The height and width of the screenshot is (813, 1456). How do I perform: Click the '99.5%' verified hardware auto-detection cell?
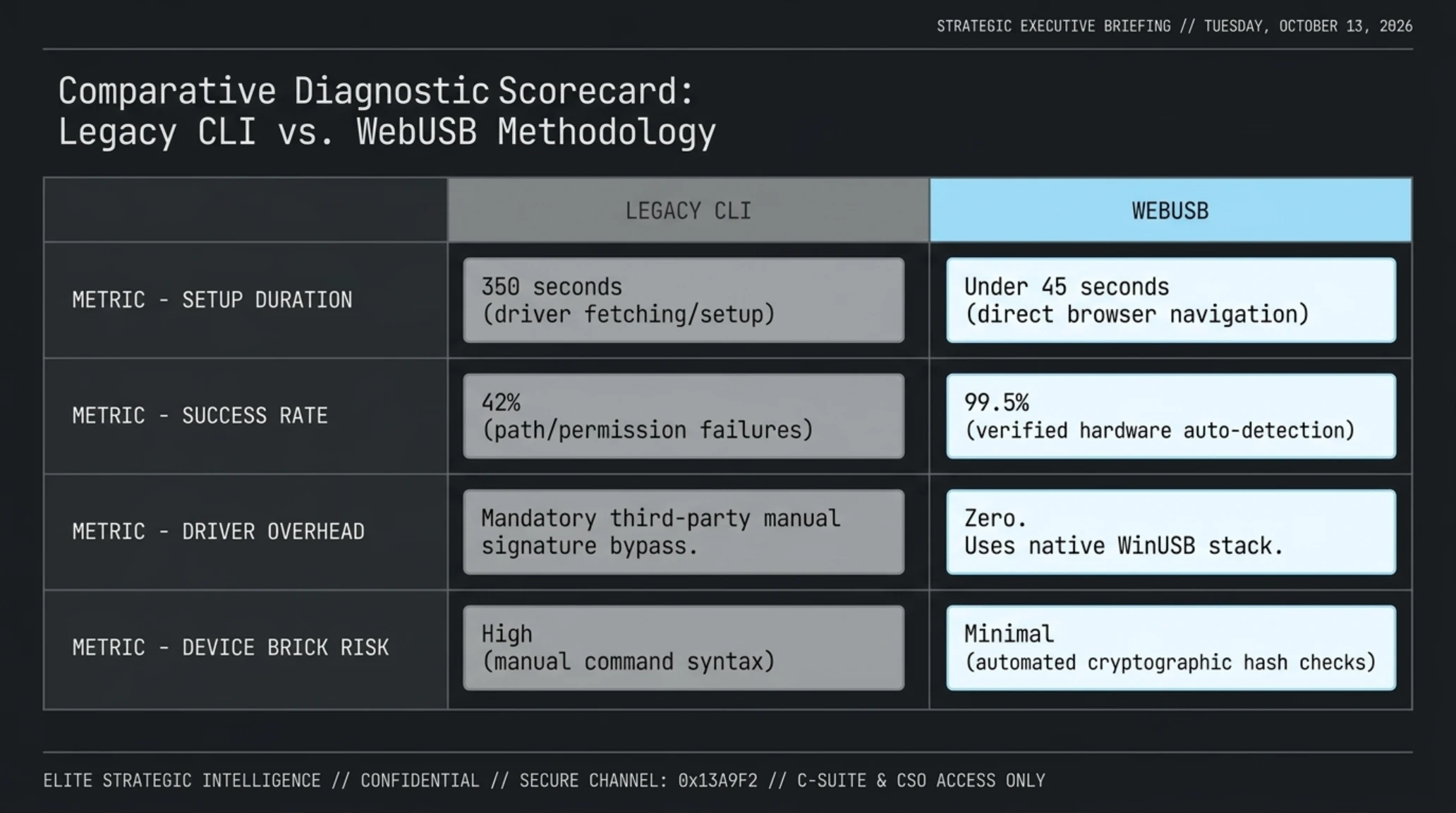pos(1171,416)
